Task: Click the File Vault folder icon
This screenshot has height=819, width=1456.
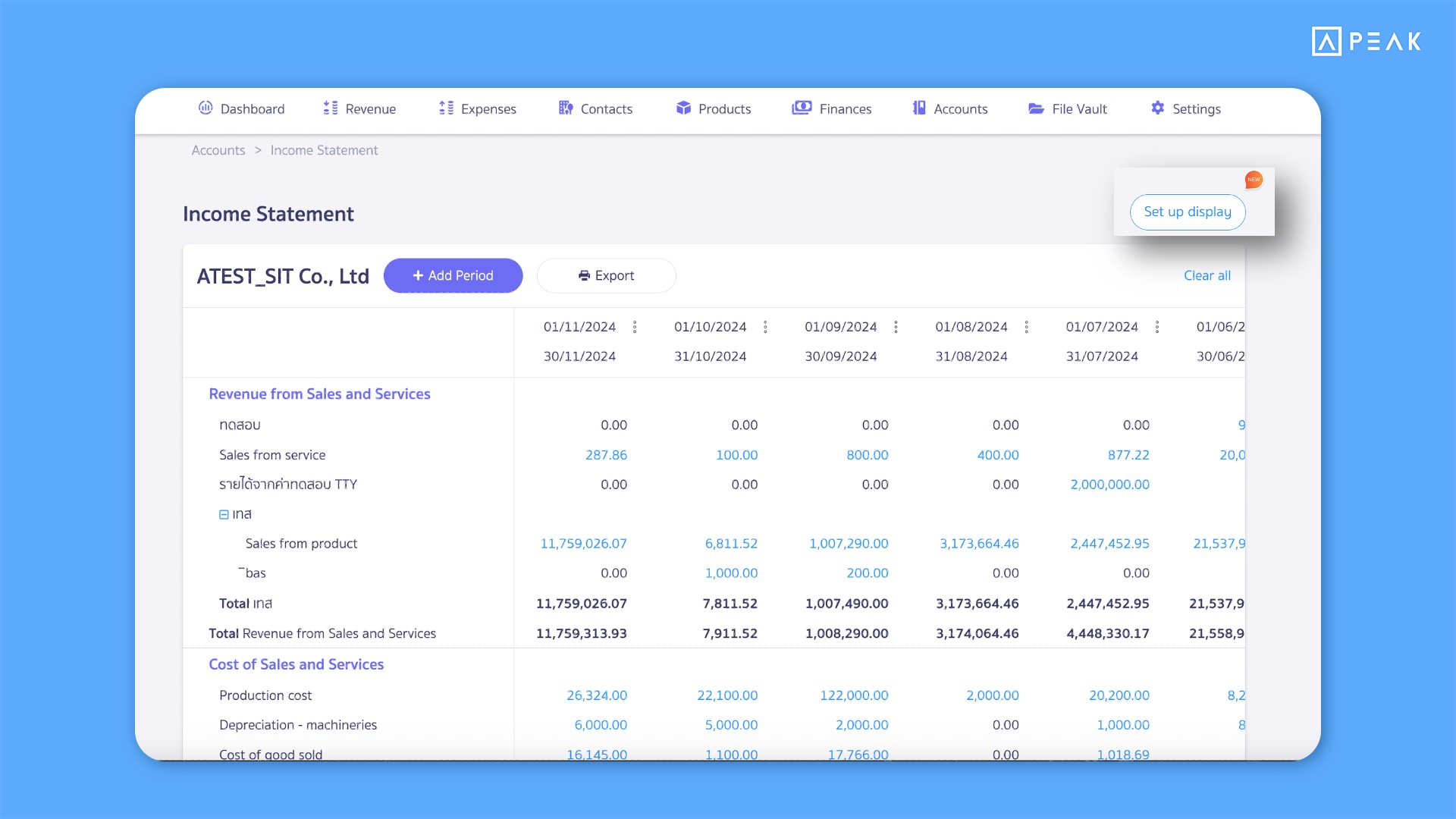Action: pyautogui.click(x=1036, y=108)
